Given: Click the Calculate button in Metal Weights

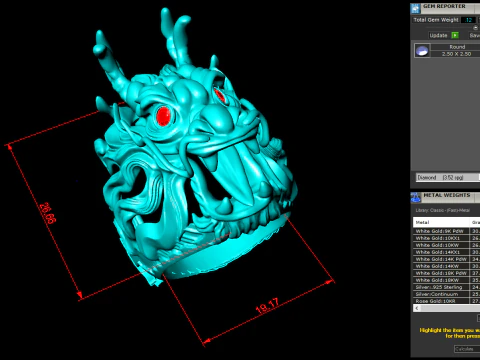Looking at the screenshot, I should click(467, 349).
